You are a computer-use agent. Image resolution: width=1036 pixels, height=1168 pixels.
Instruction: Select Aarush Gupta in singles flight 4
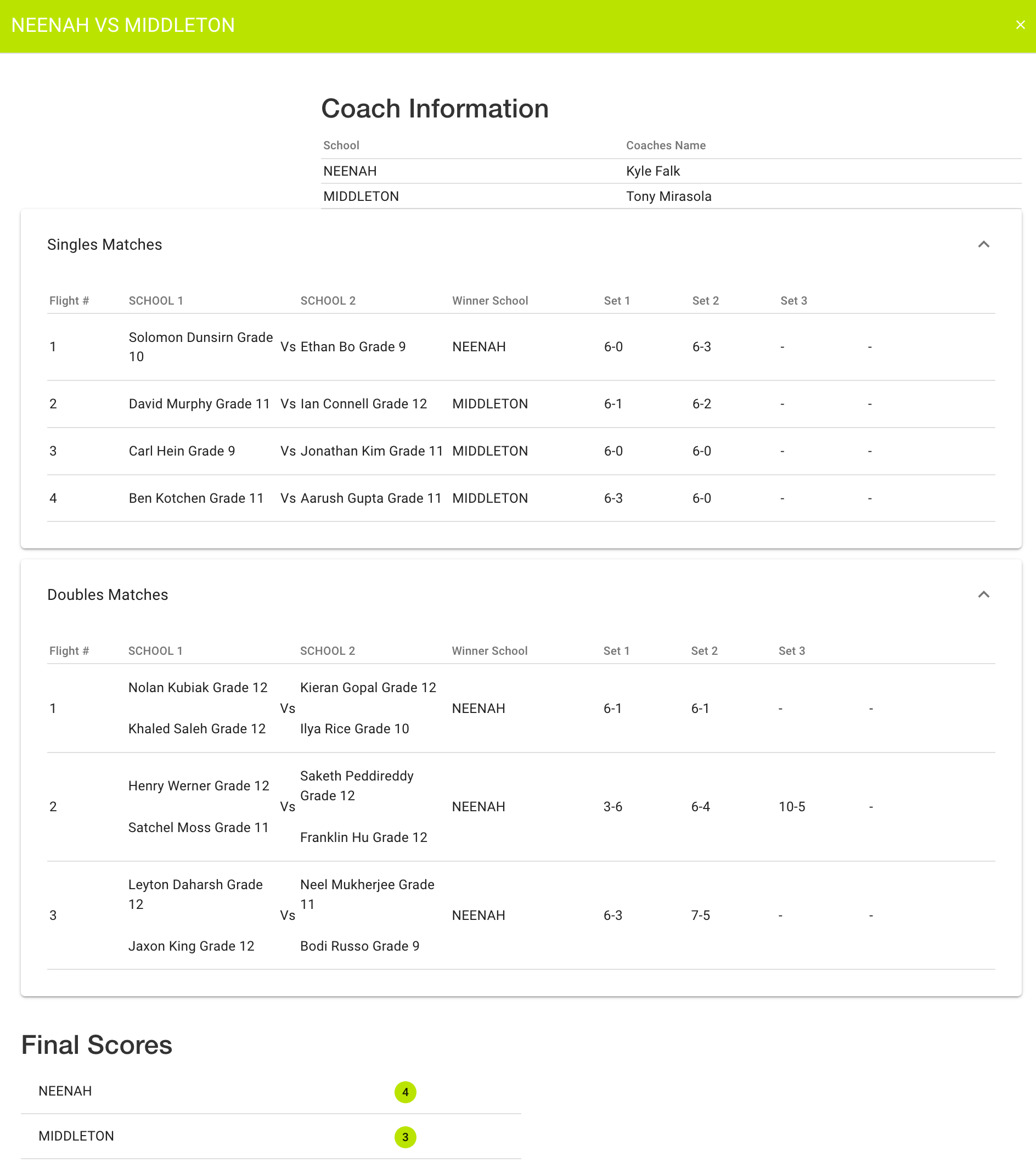pos(371,498)
